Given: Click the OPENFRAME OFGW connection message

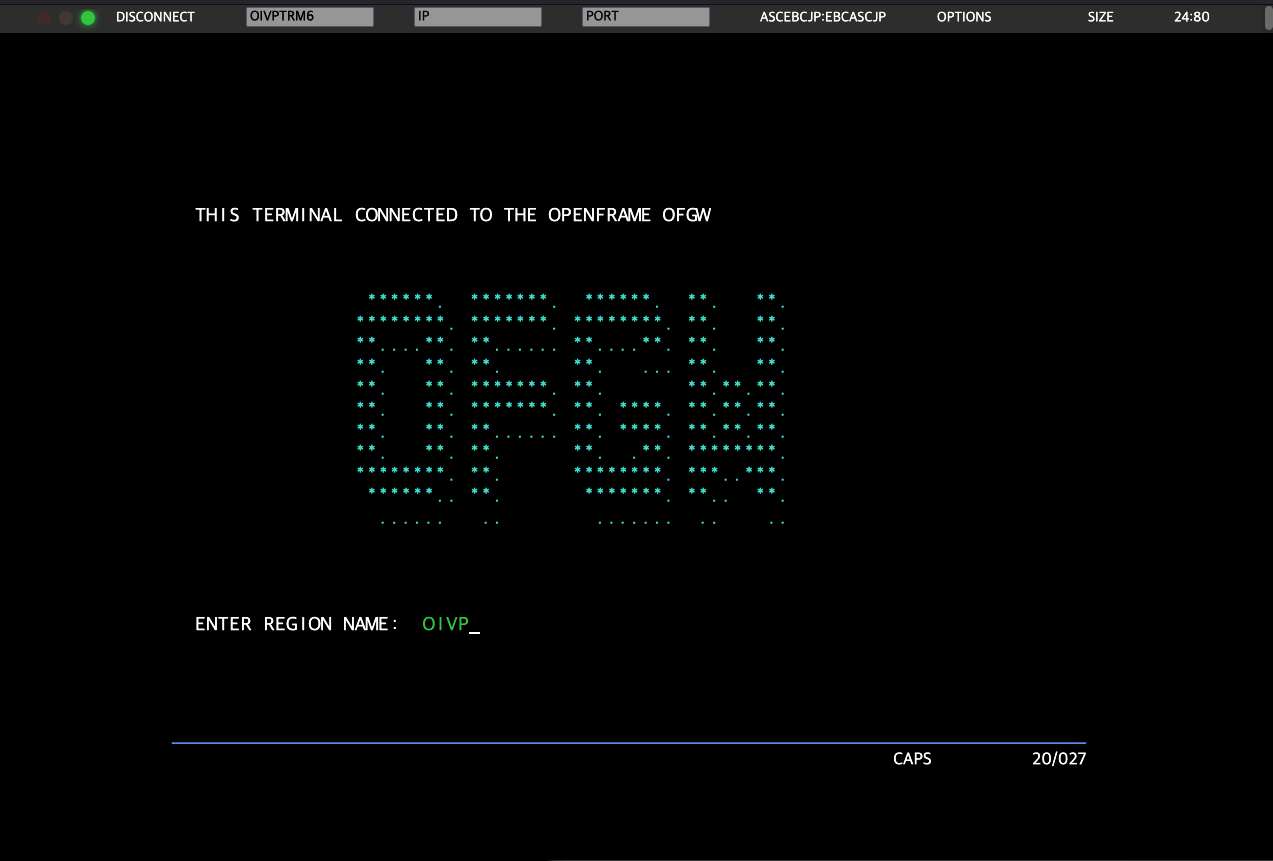Looking at the screenshot, I should click(452, 215).
